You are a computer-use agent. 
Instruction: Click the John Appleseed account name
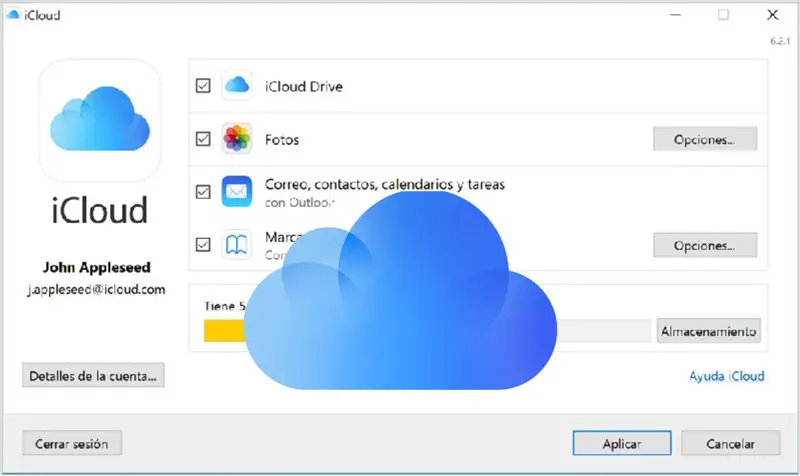tap(96, 267)
